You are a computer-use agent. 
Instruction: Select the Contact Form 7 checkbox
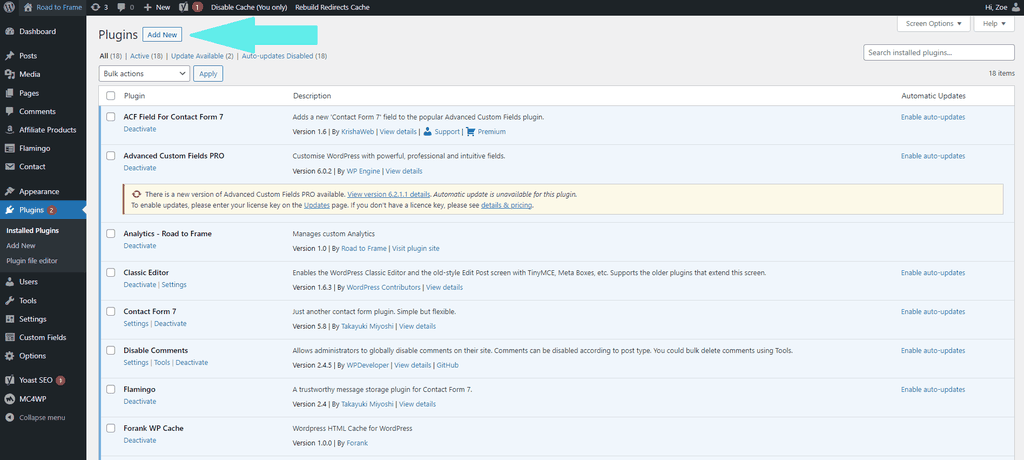pos(111,311)
